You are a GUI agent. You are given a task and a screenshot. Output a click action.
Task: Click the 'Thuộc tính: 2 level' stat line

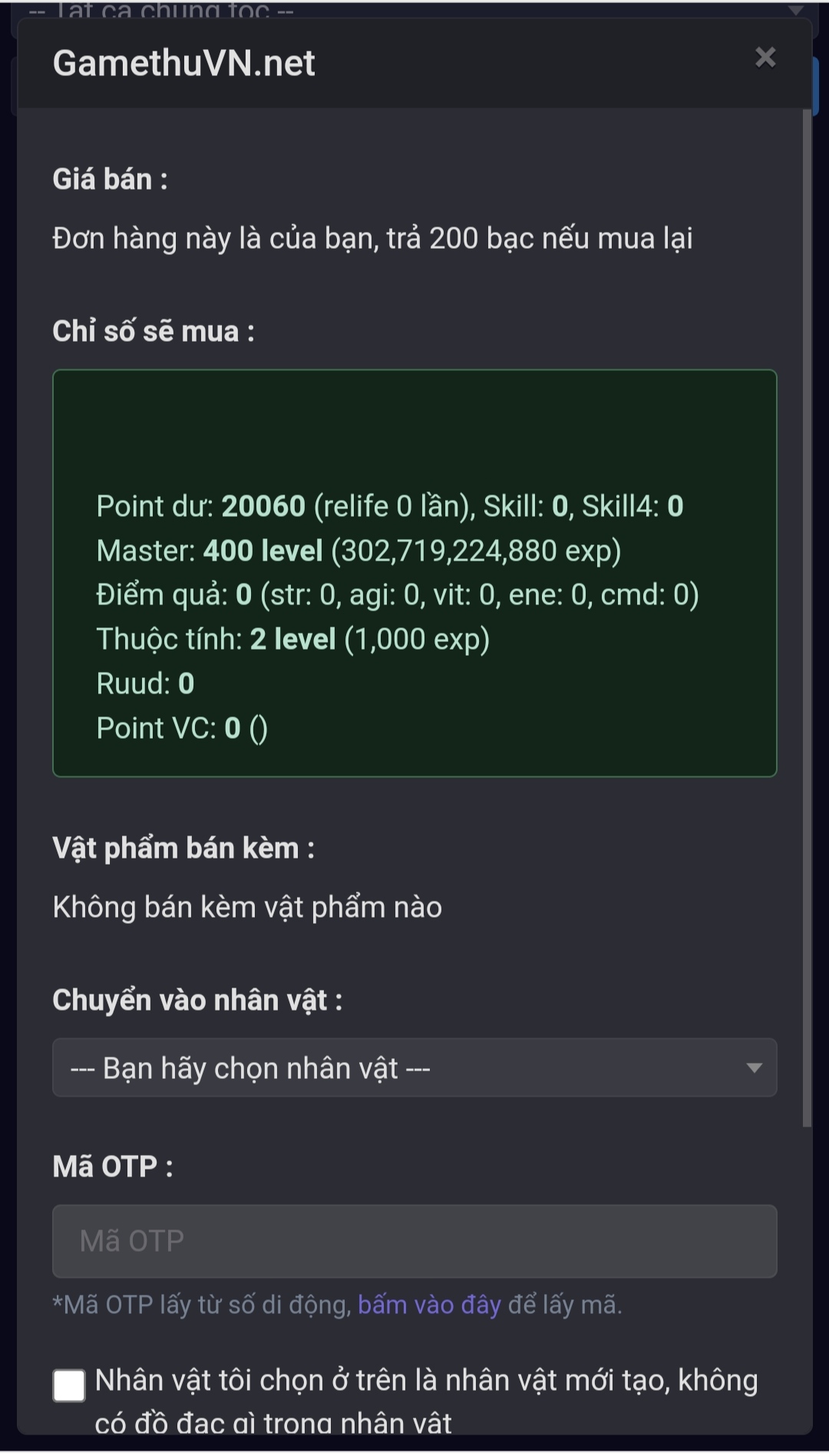pyautogui.click(x=292, y=640)
